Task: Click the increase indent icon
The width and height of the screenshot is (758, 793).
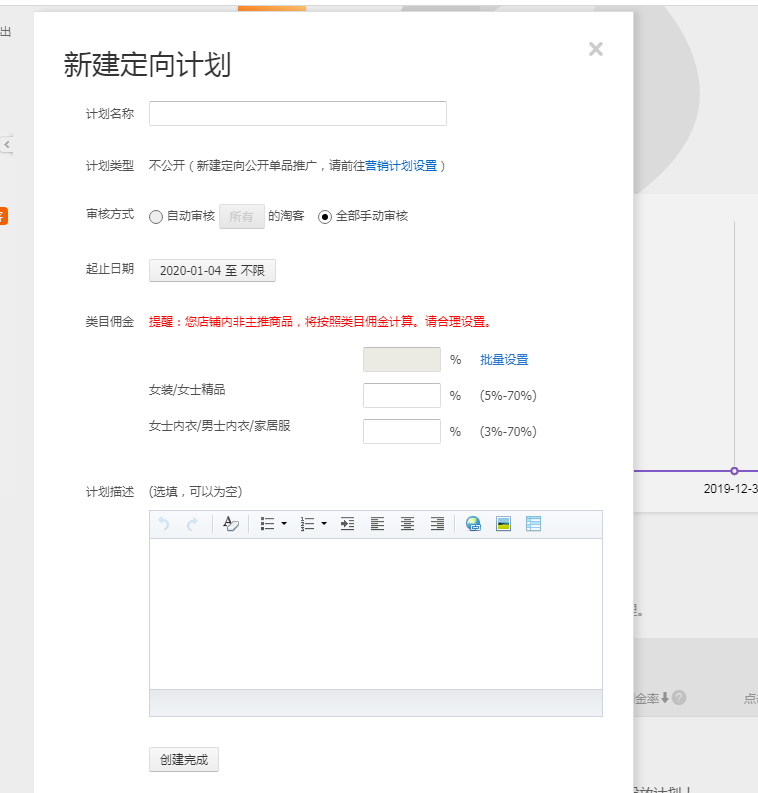Action: (x=347, y=524)
